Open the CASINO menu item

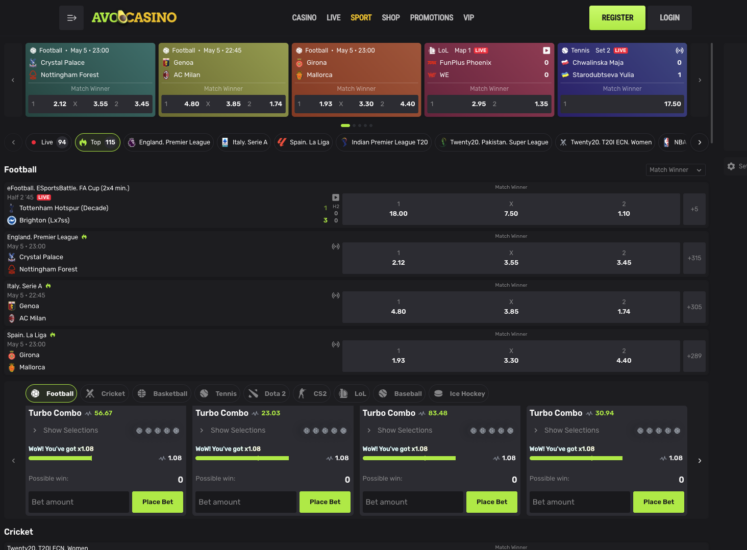[x=304, y=18]
